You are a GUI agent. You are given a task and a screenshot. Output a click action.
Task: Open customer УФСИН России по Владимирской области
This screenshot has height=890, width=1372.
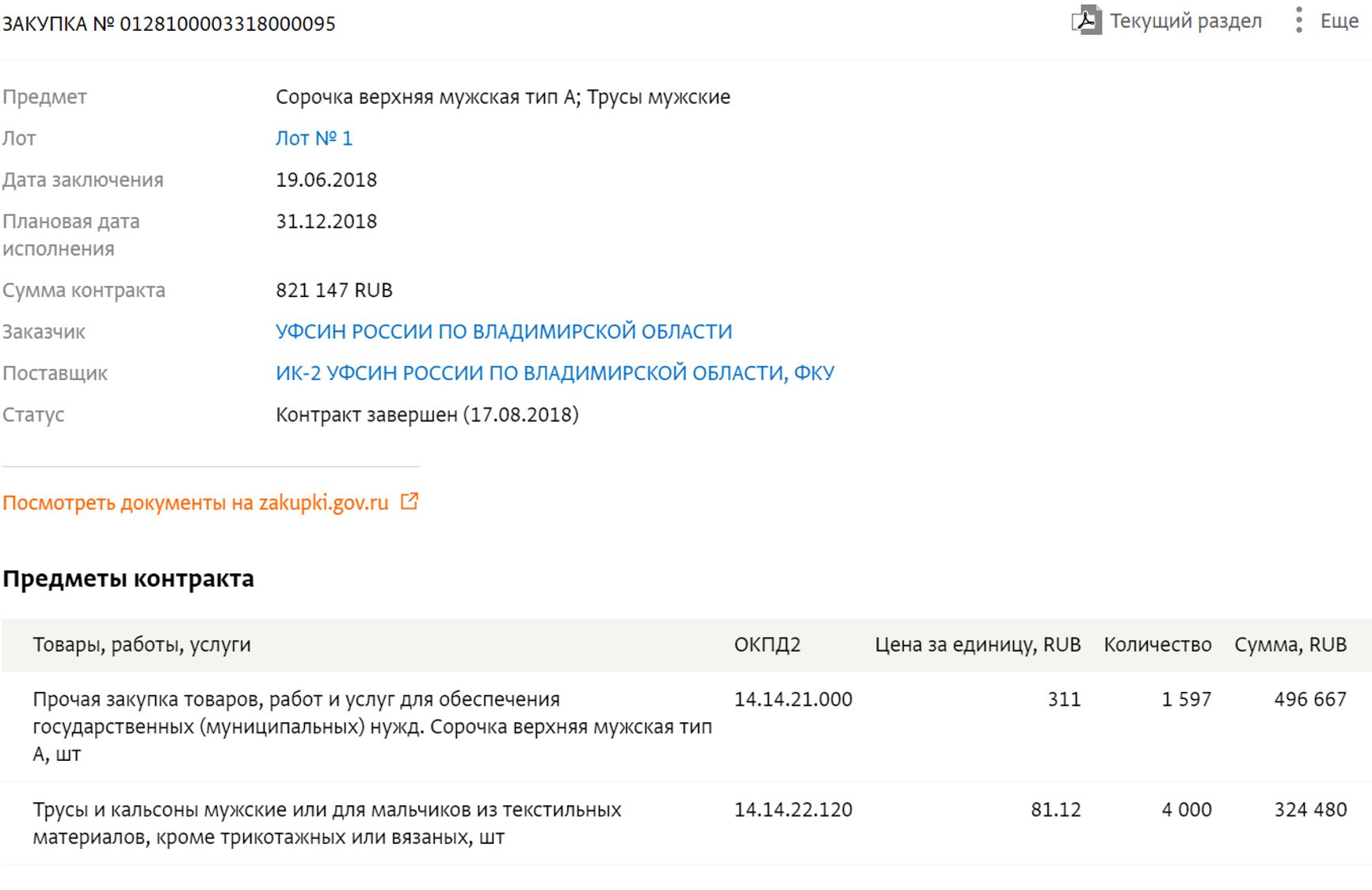click(503, 332)
